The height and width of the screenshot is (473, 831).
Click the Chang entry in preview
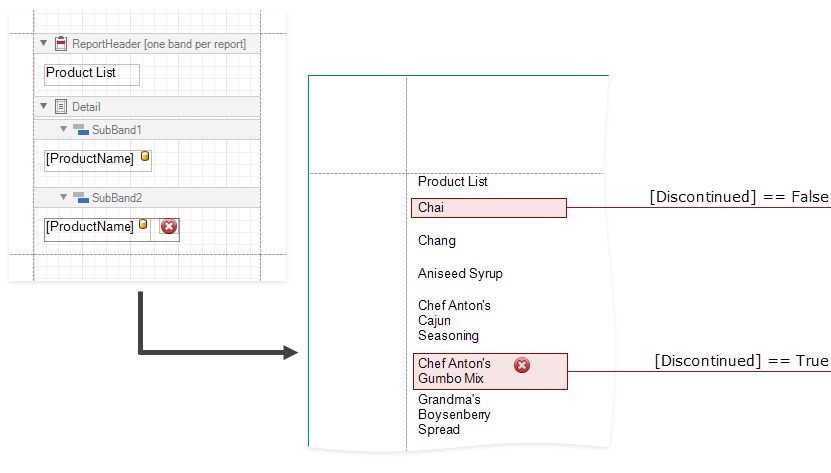tap(437, 240)
